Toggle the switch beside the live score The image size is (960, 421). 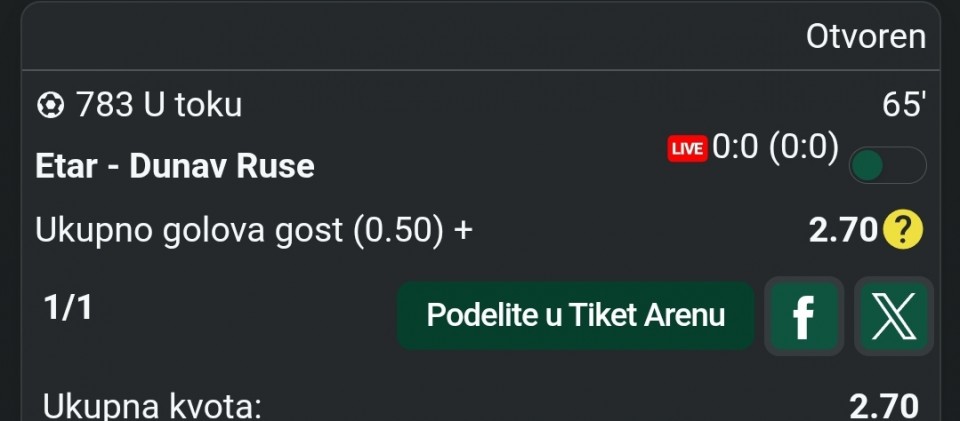(887, 166)
